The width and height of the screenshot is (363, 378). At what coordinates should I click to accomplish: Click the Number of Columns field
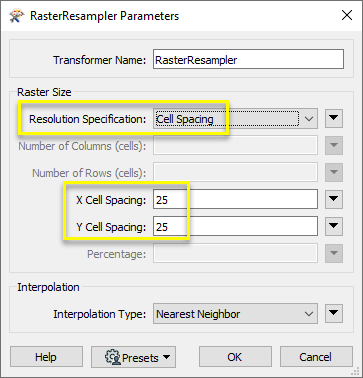tap(235, 146)
